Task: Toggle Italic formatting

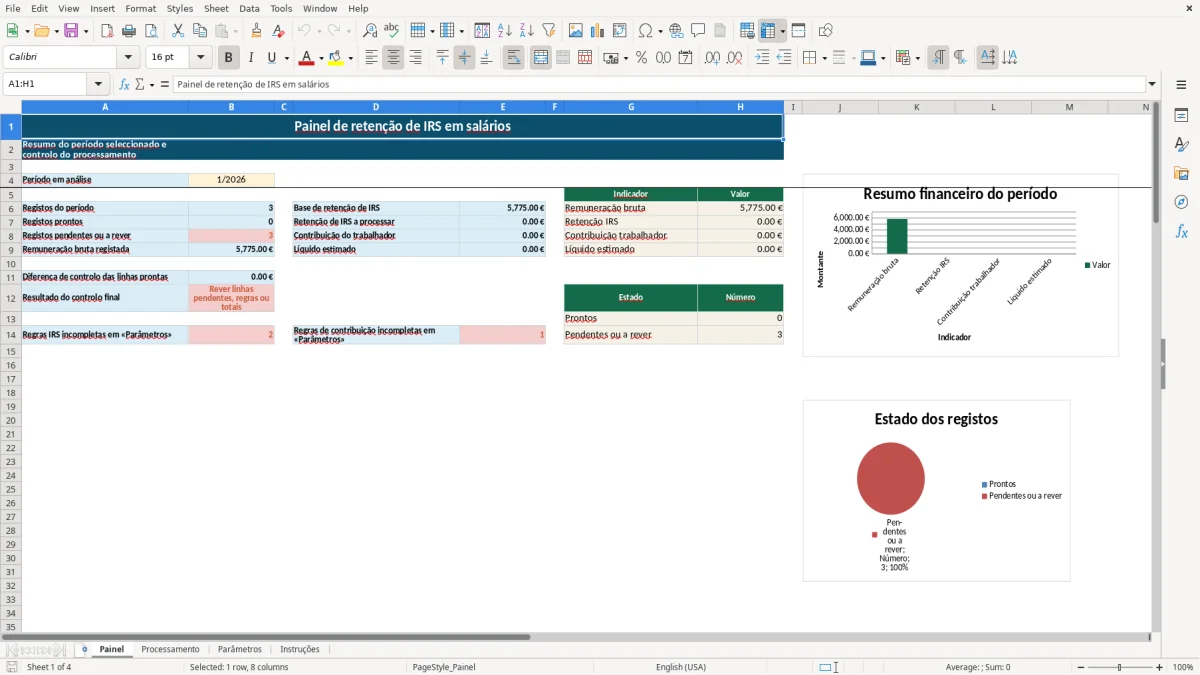Action: point(251,58)
